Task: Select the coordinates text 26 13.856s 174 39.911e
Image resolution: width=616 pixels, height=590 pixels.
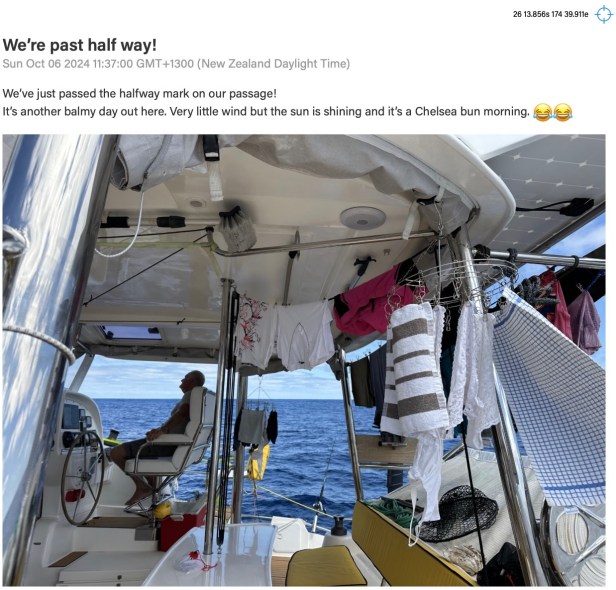Action: coord(550,15)
